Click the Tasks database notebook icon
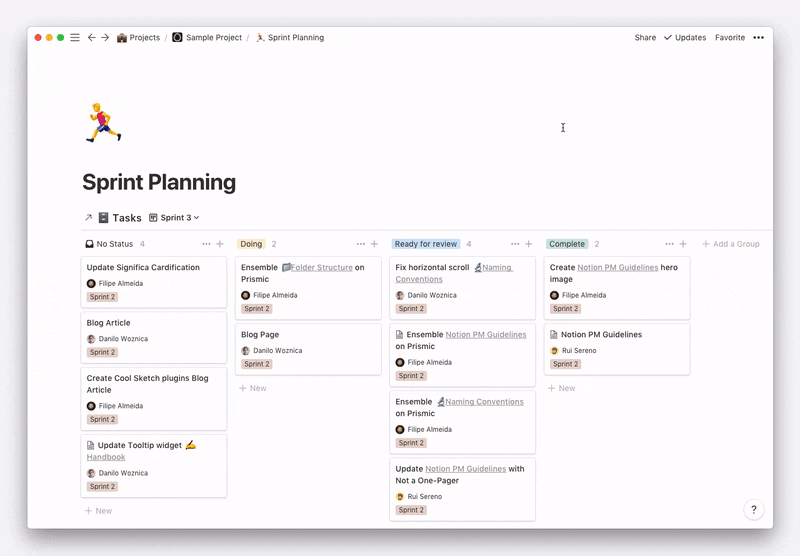The height and width of the screenshot is (556, 800). click(103, 218)
